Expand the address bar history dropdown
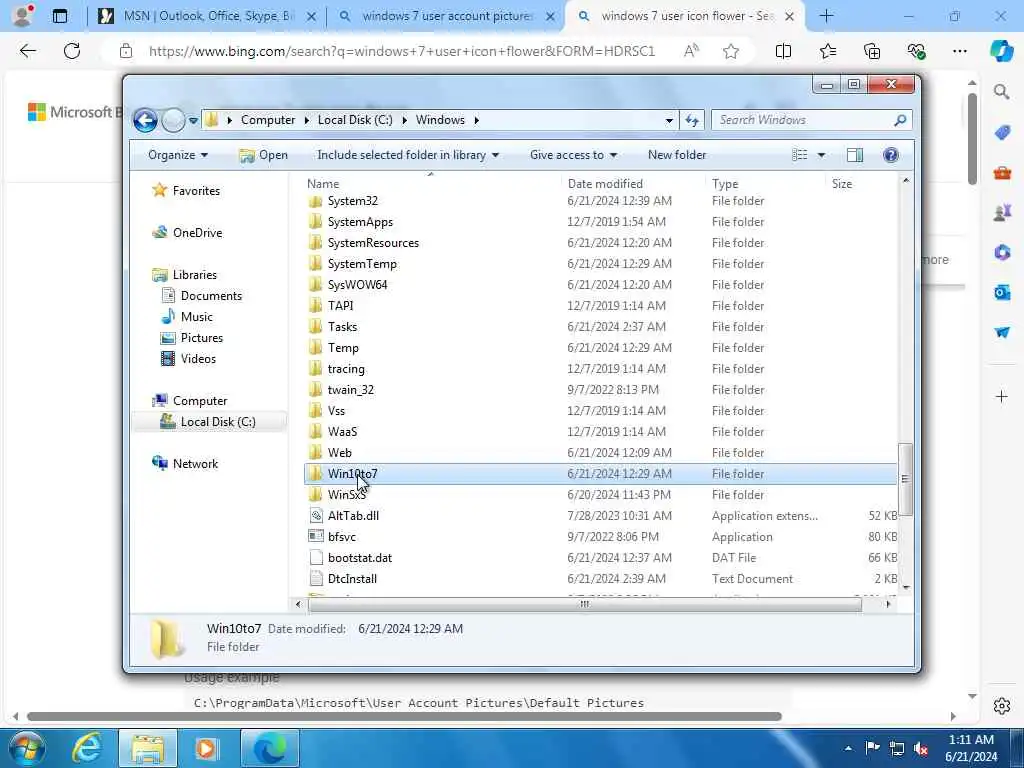1024x768 pixels. click(669, 120)
